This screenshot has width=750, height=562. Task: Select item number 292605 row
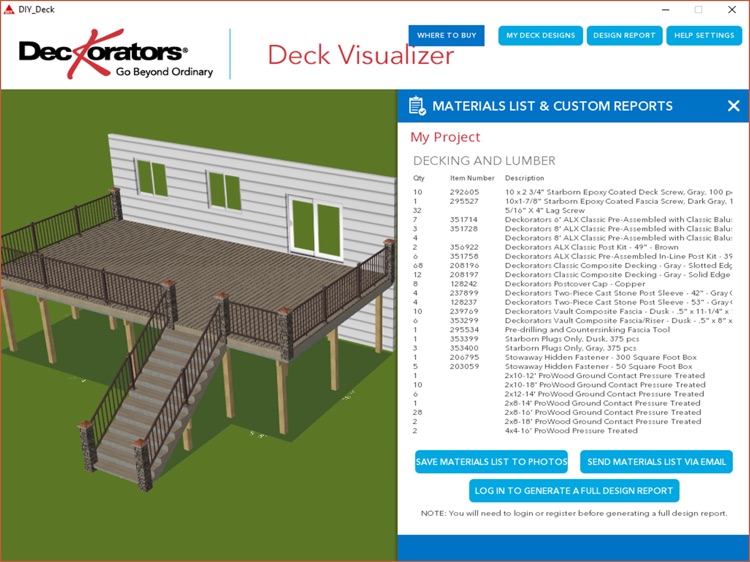point(573,192)
